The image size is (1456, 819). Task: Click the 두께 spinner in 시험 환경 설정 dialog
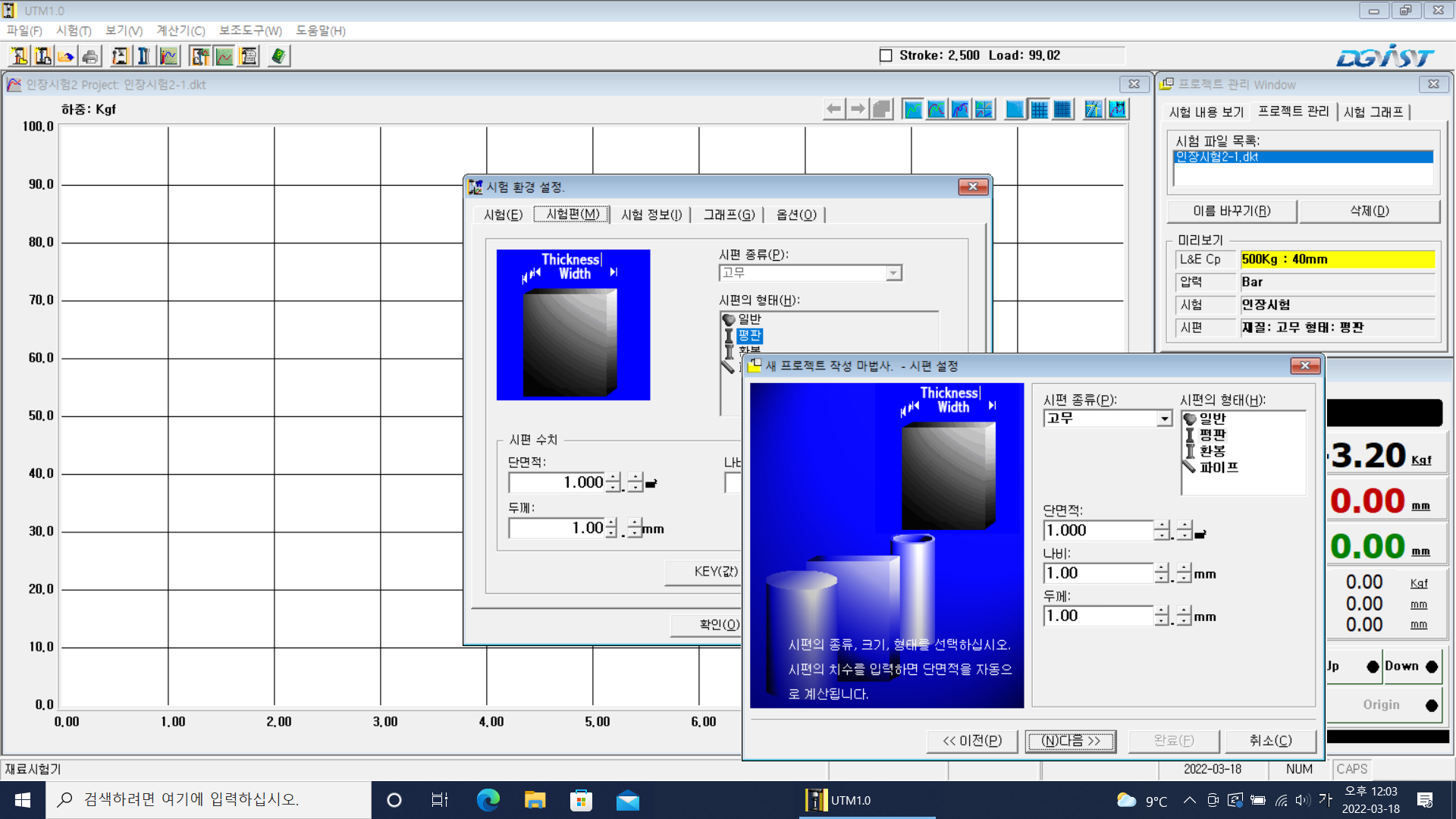tap(612, 528)
